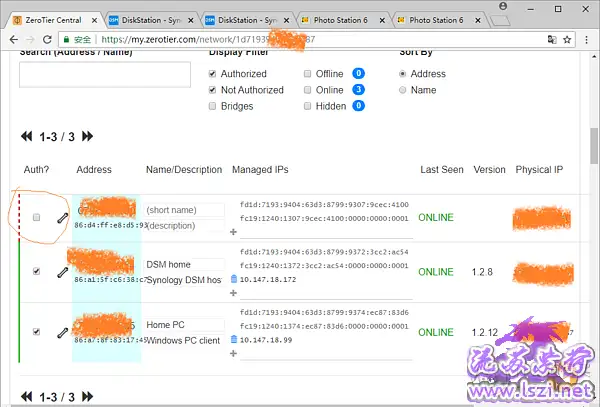Image resolution: width=600 pixels, height=407 pixels.
Task: Click the Chrome profile avatar icon
Action: [503, 6]
